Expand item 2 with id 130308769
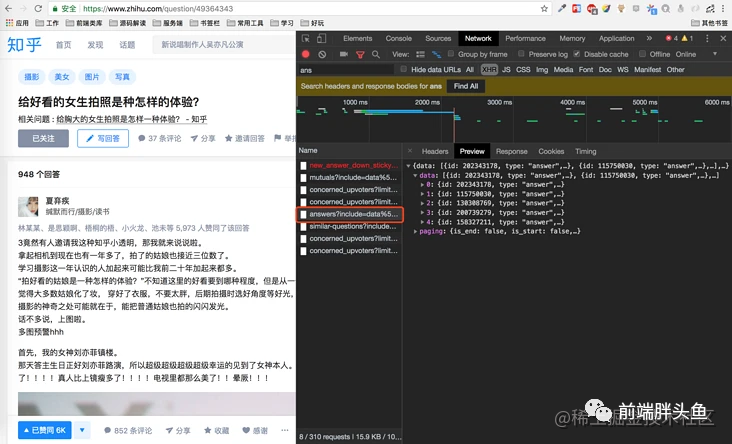 click(x=422, y=203)
